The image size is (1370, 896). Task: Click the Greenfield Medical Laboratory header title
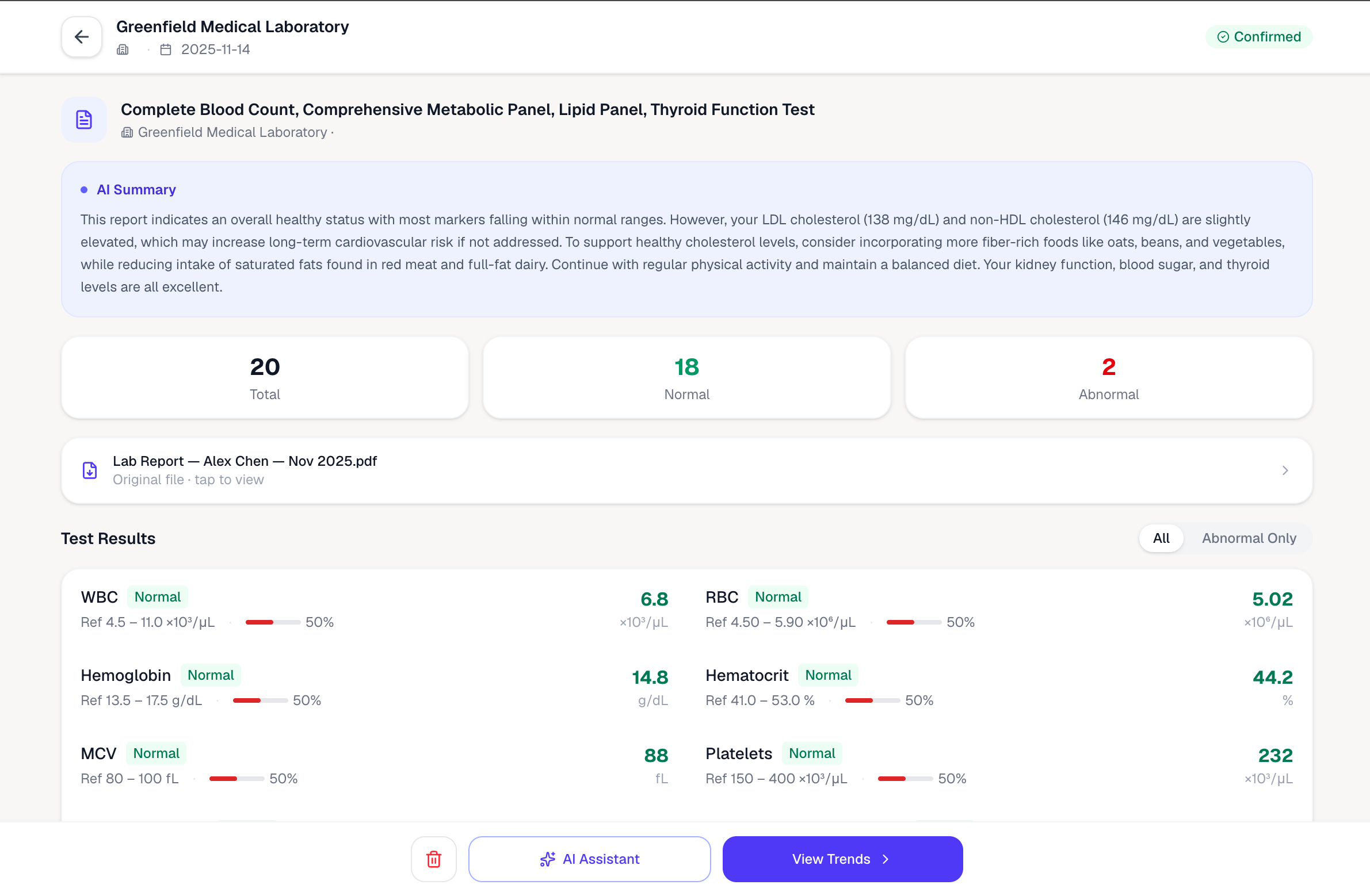[x=232, y=26]
